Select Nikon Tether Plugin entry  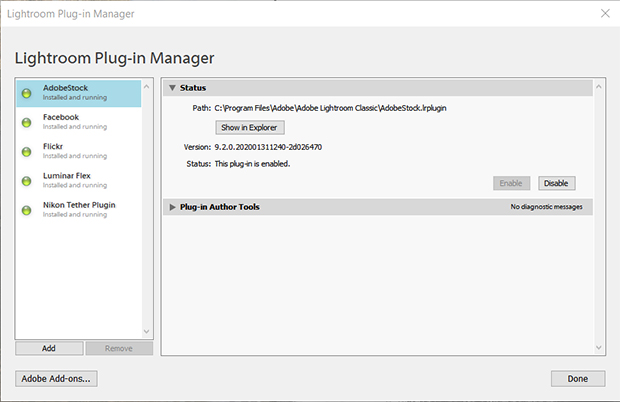(x=79, y=210)
